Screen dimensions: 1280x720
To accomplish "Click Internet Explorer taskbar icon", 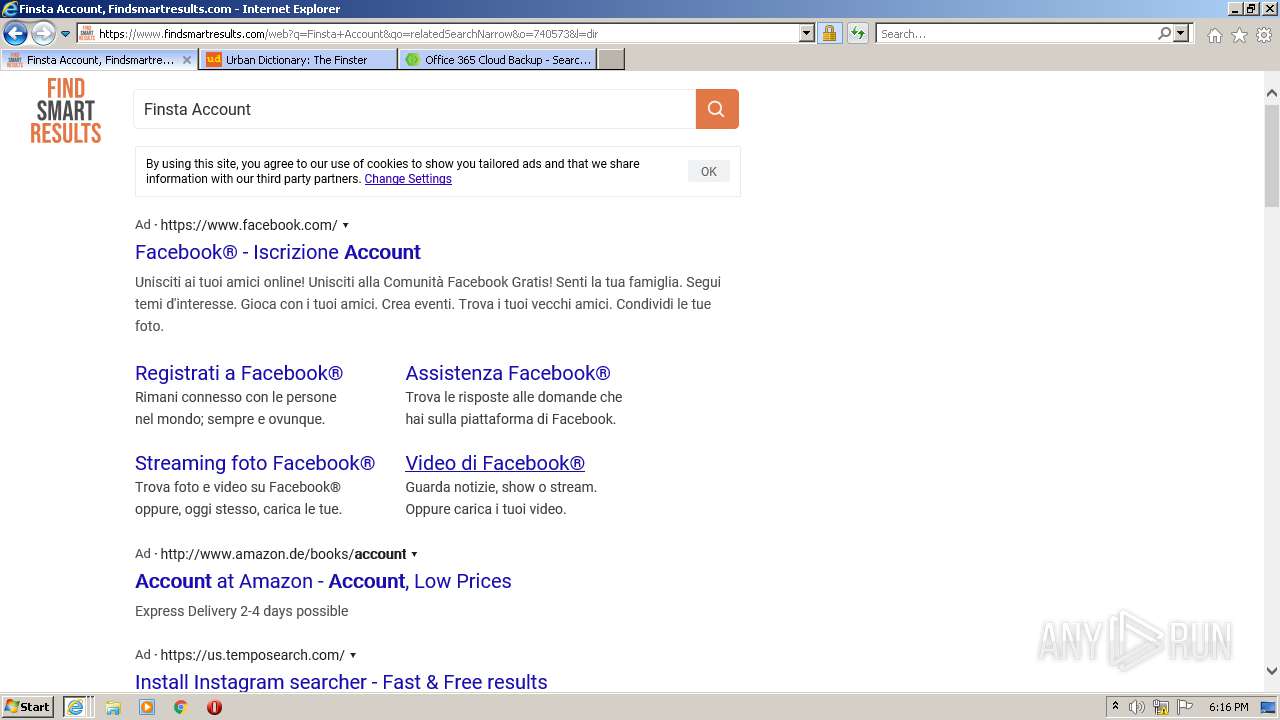I will click(x=75, y=707).
